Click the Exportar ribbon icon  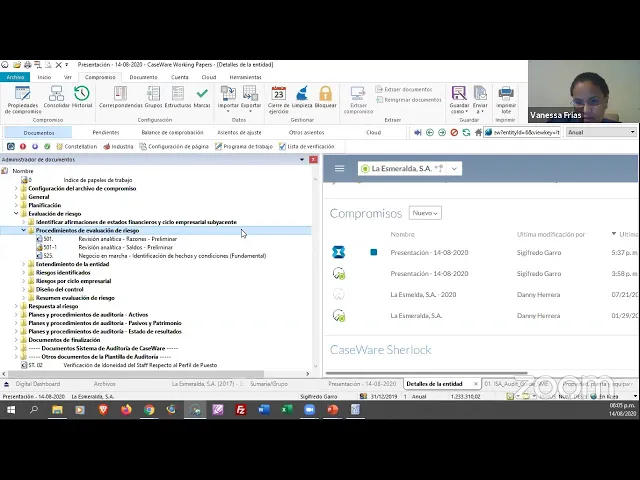(251, 99)
